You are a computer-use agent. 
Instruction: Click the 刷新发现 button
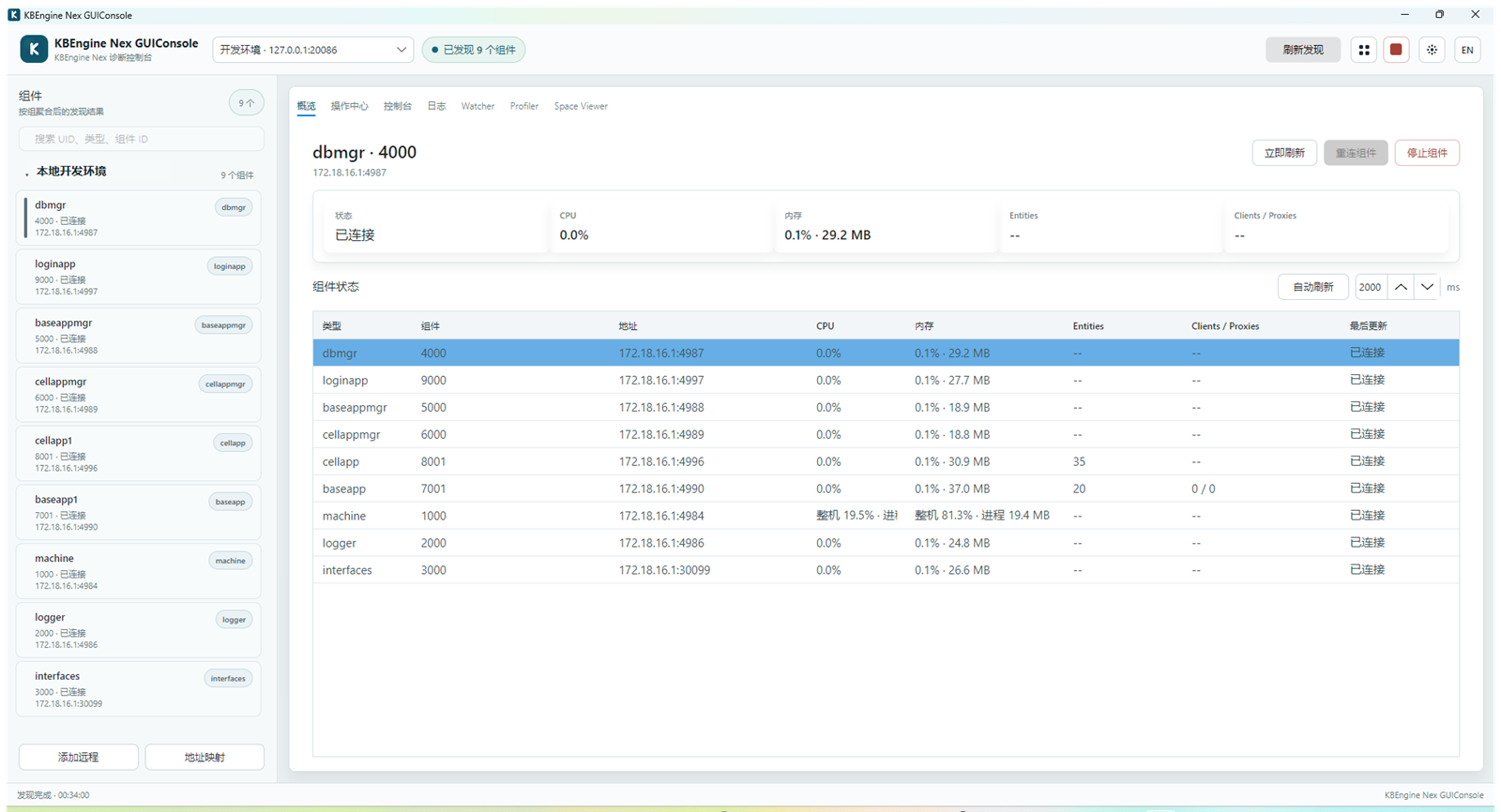pyautogui.click(x=1303, y=50)
